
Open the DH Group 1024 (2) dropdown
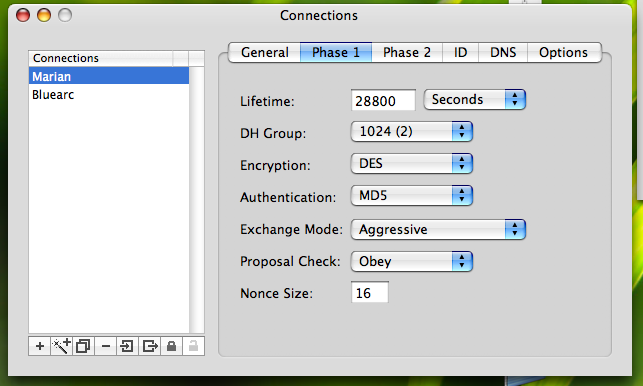click(x=412, y=132)
